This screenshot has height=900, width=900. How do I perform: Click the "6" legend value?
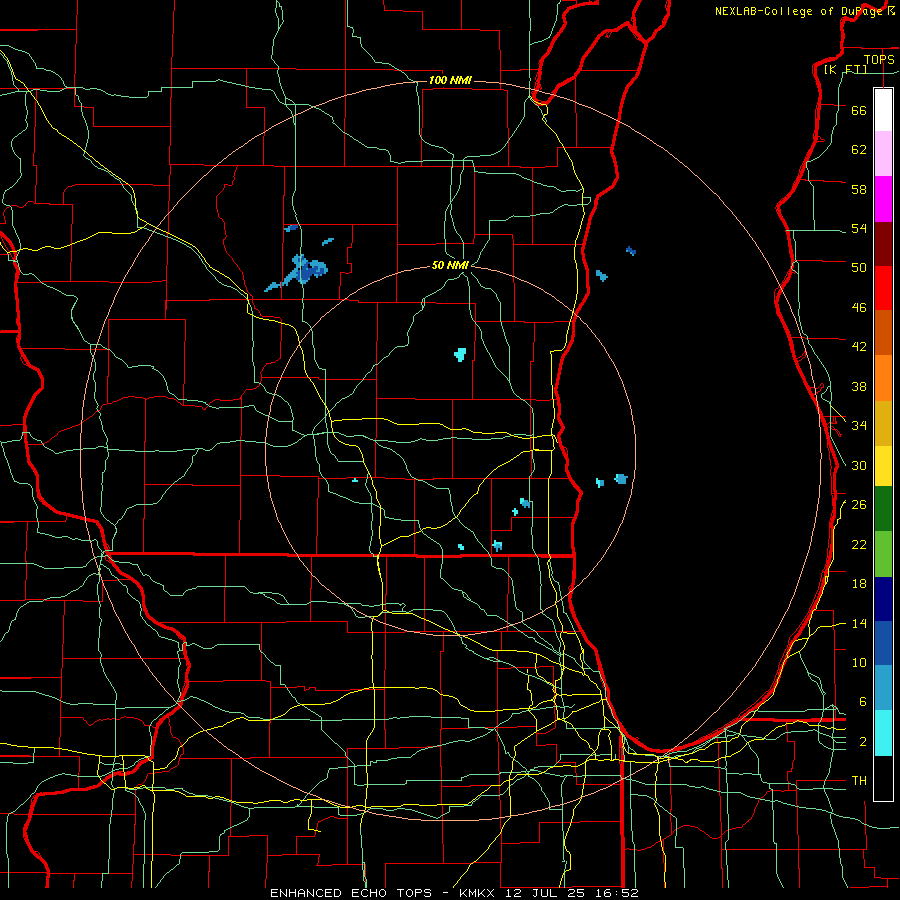click(x=862, y=703)
